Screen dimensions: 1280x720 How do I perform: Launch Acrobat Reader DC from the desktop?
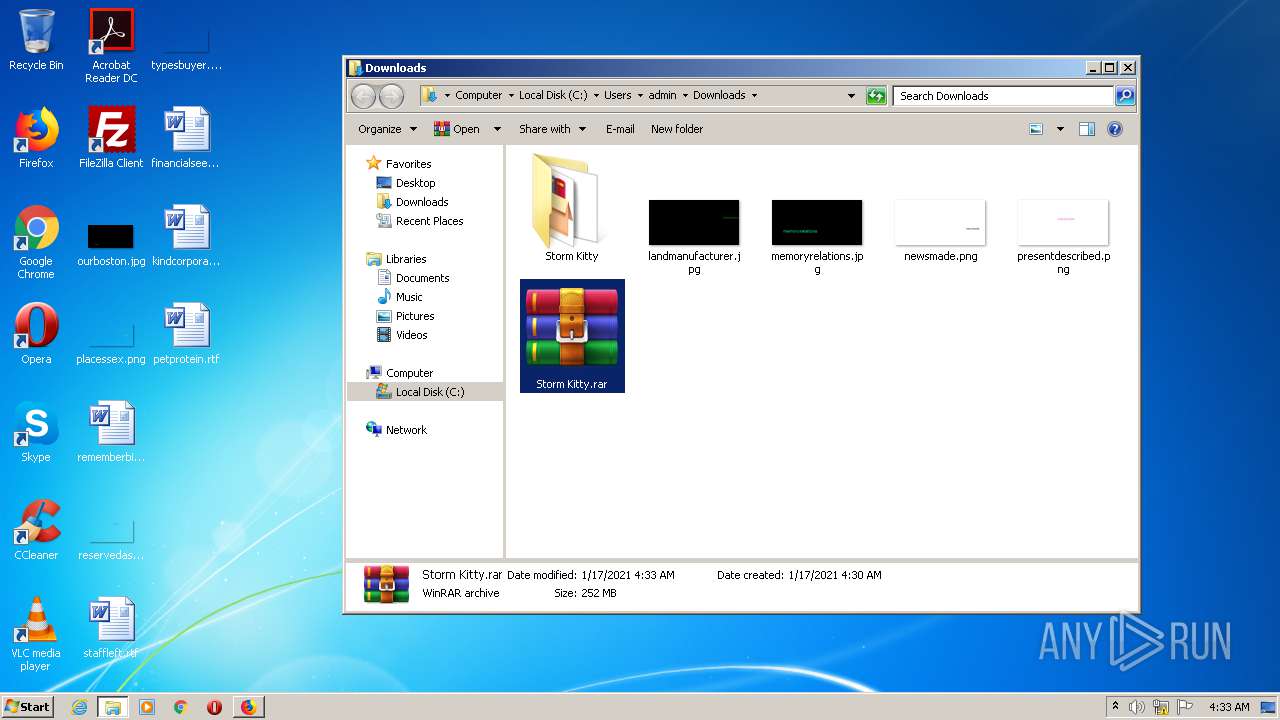tap(111, 46)
